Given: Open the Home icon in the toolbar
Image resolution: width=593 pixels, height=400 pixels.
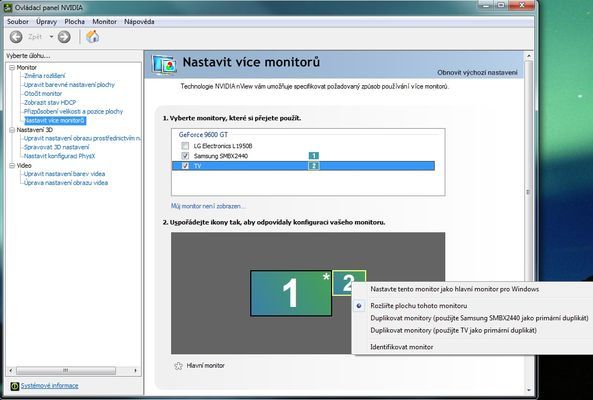Looking at the screenshot, I should (93, 37).
